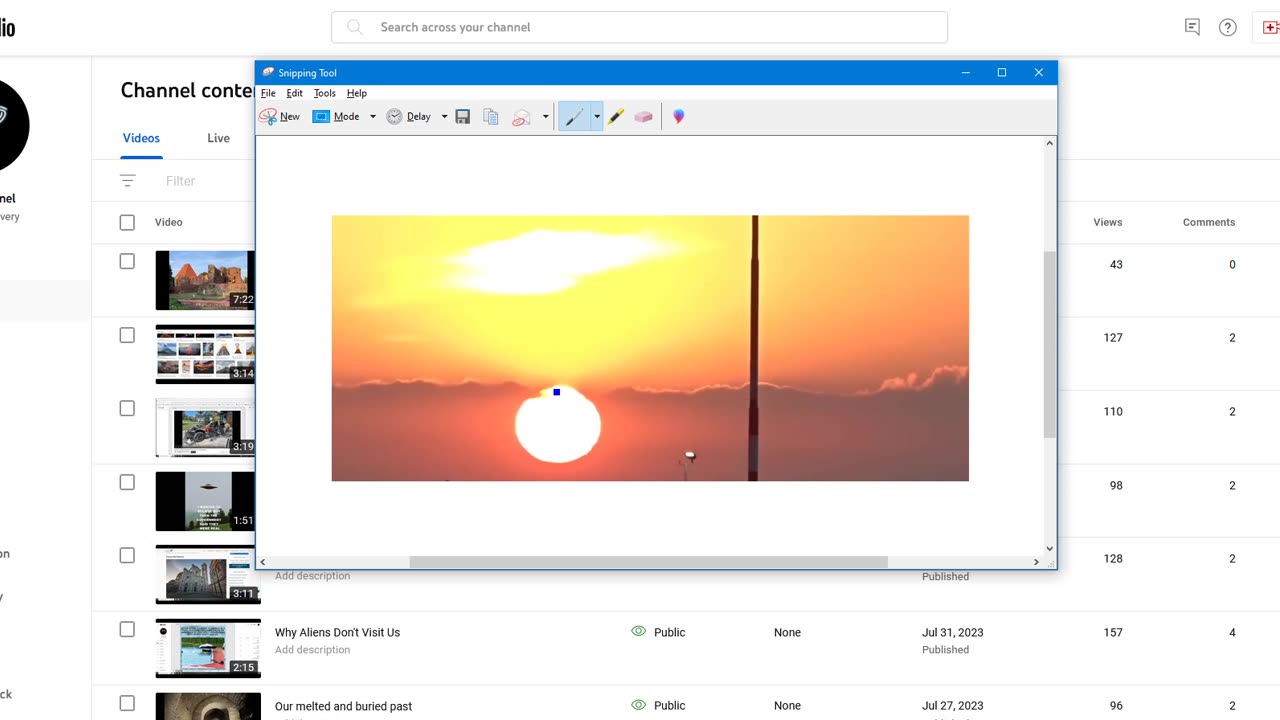
Task: Click the Search across your channel field
Action: pyautogui.click(x=639, y=27)
